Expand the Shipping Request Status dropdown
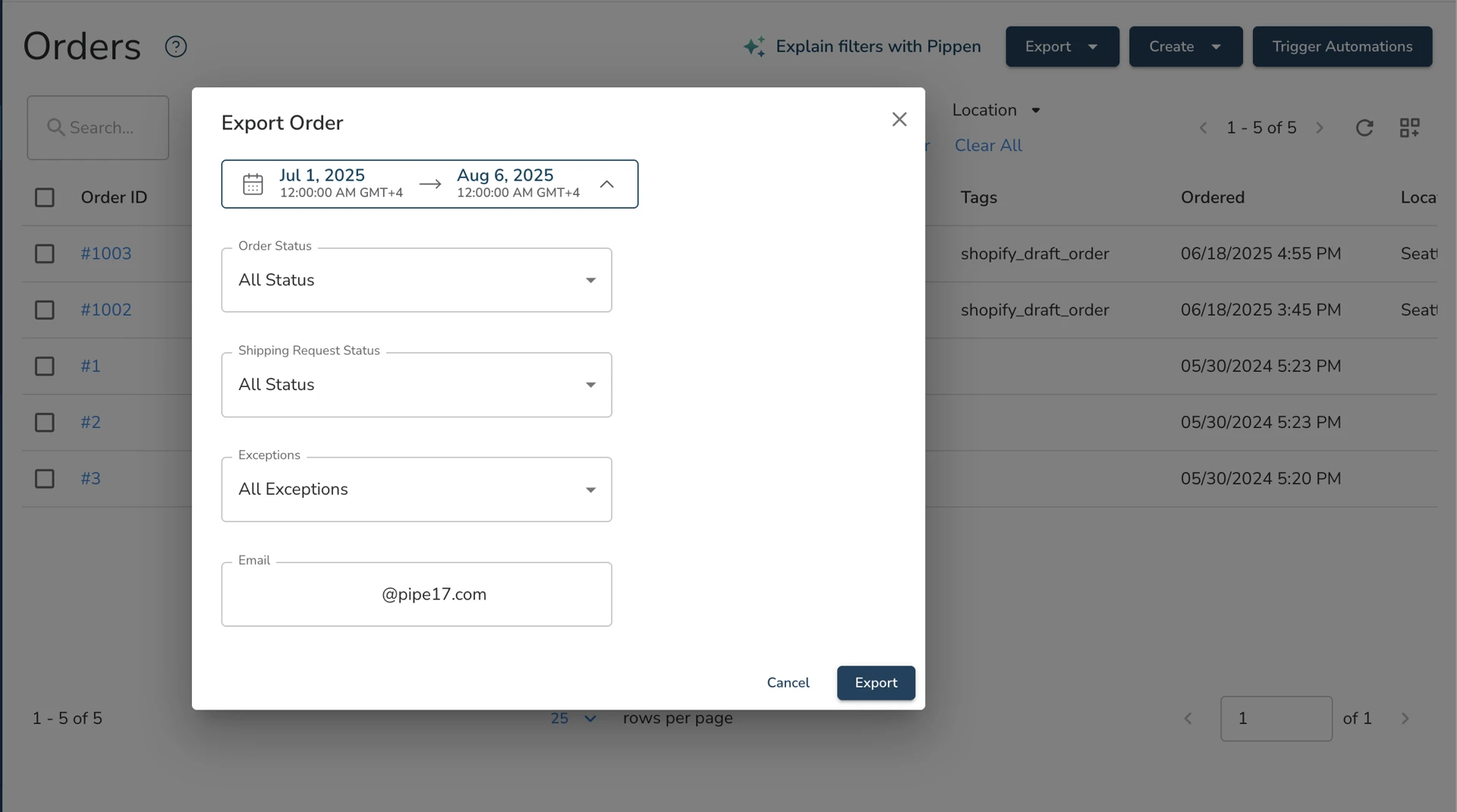Image resolution: width=1457 pixels, height=812 pixels. click(x=417, y=385)
